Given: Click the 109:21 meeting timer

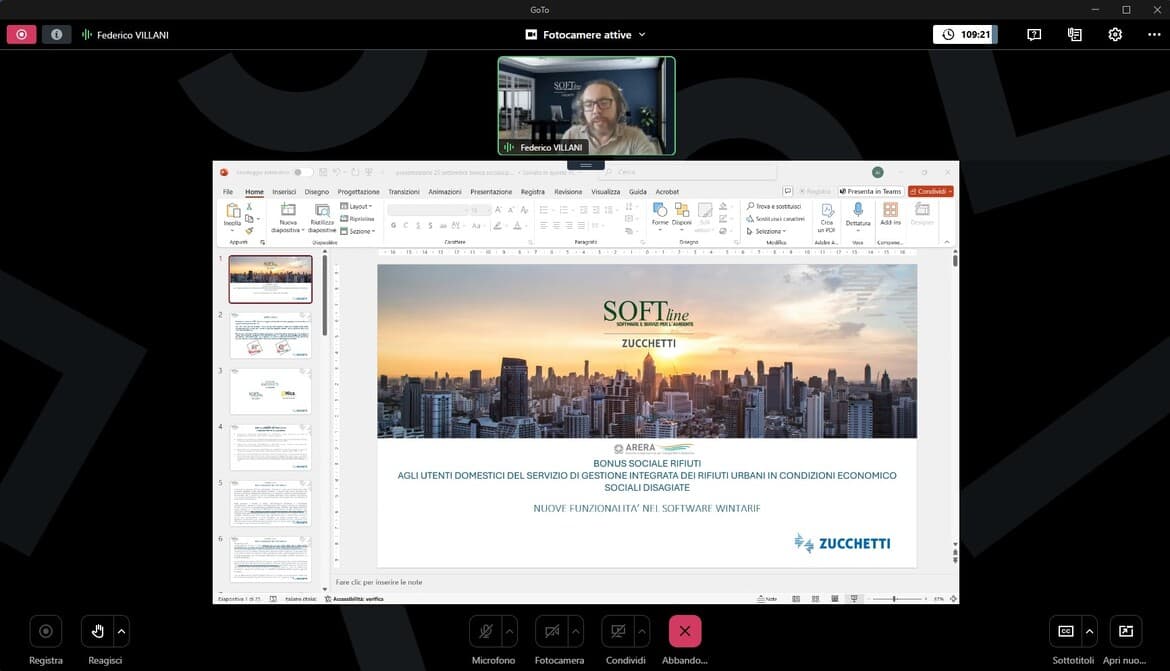Looking at the screenshot, I should pyautogui.click(x=965, y=35).
